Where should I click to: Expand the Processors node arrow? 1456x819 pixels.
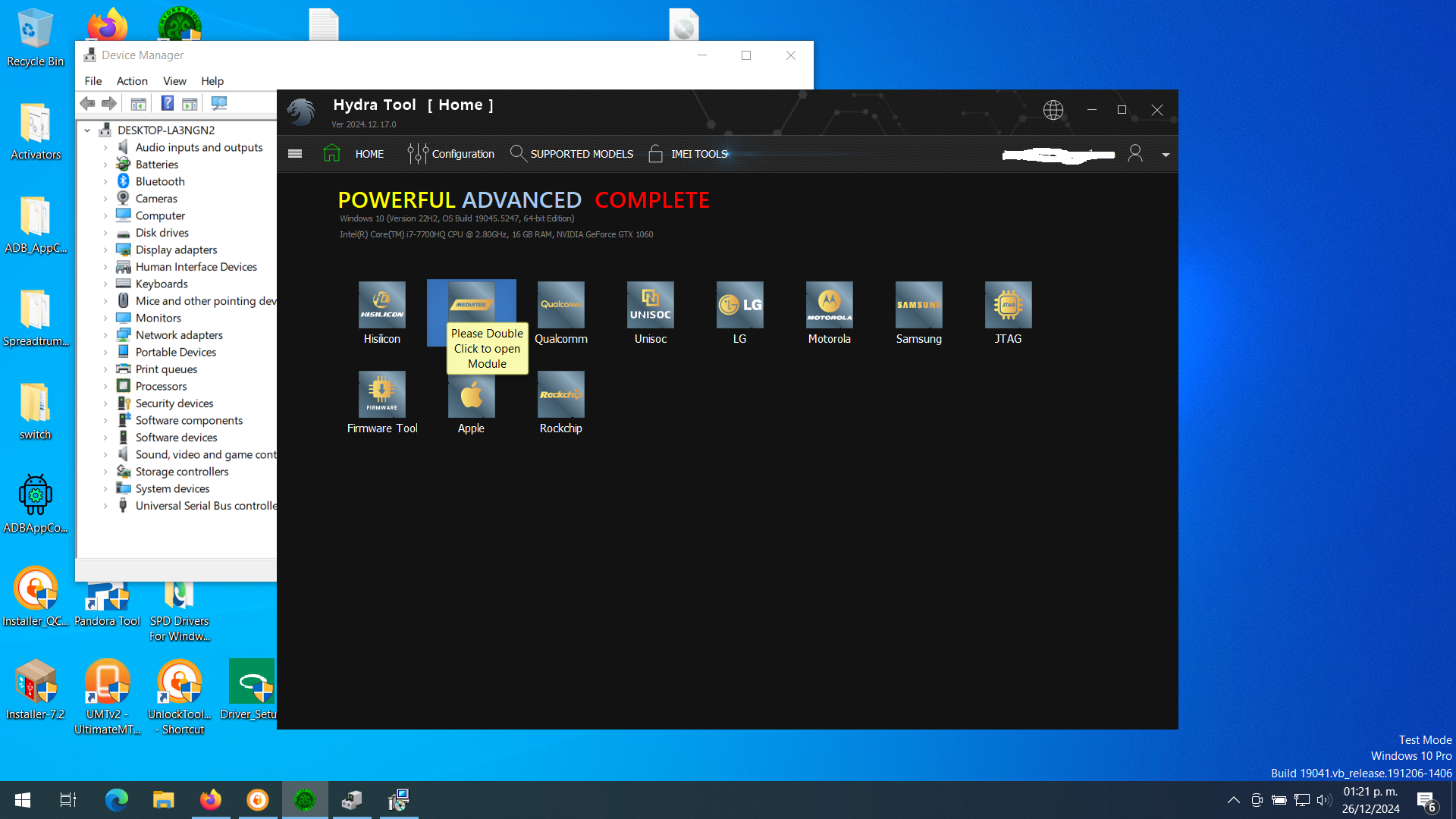(105, 387)
